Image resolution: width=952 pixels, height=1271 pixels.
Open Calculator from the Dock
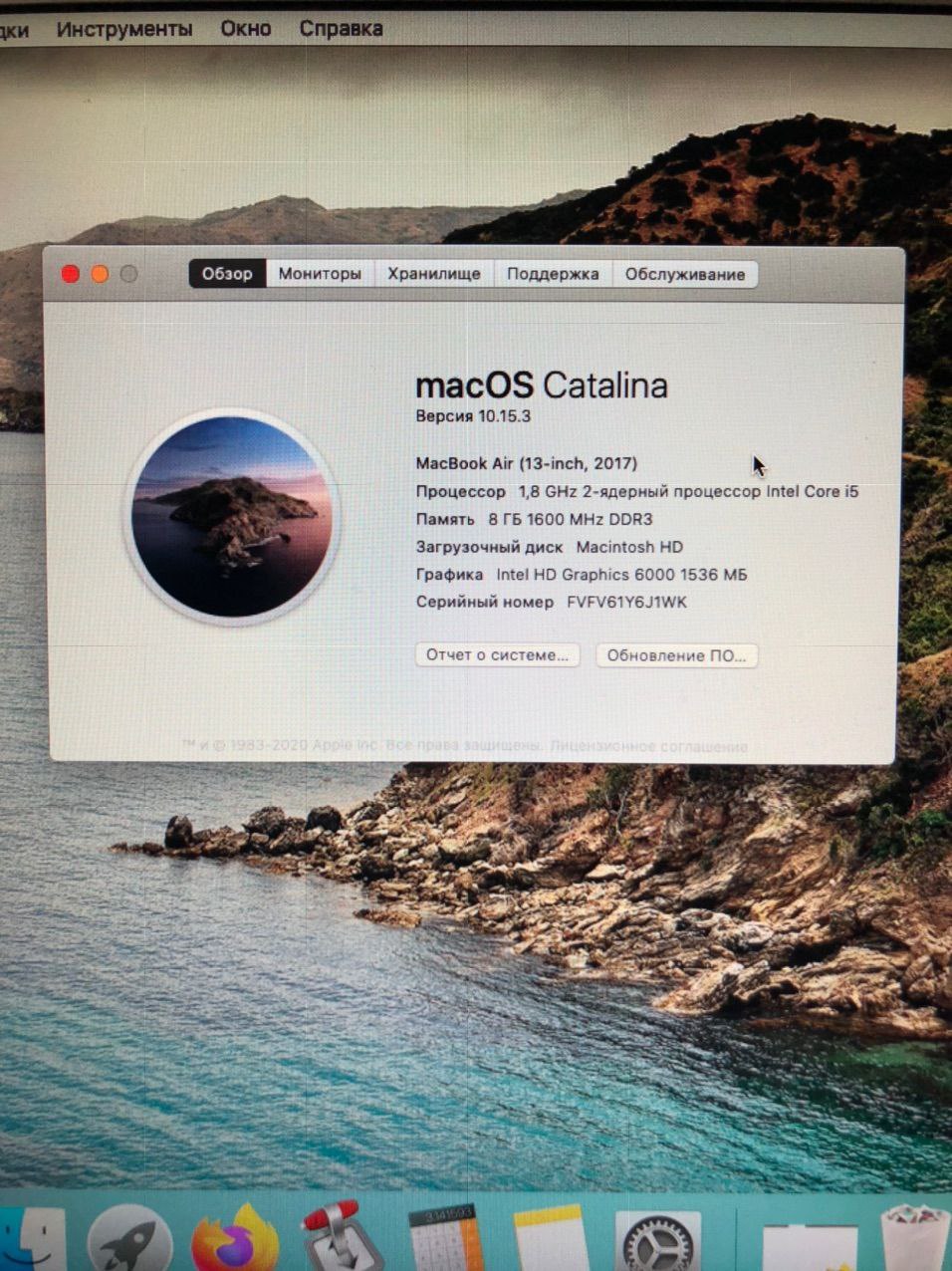(x=445, y=1238)
